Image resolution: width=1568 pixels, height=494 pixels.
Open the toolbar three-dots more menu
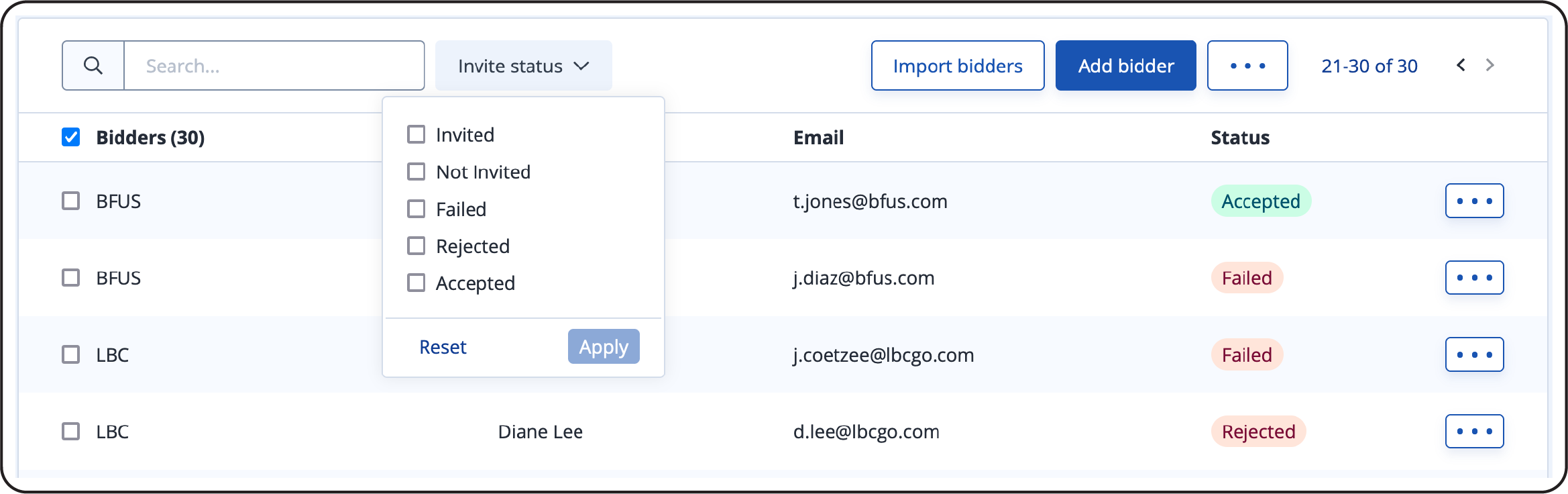(x=1247, y=66)
